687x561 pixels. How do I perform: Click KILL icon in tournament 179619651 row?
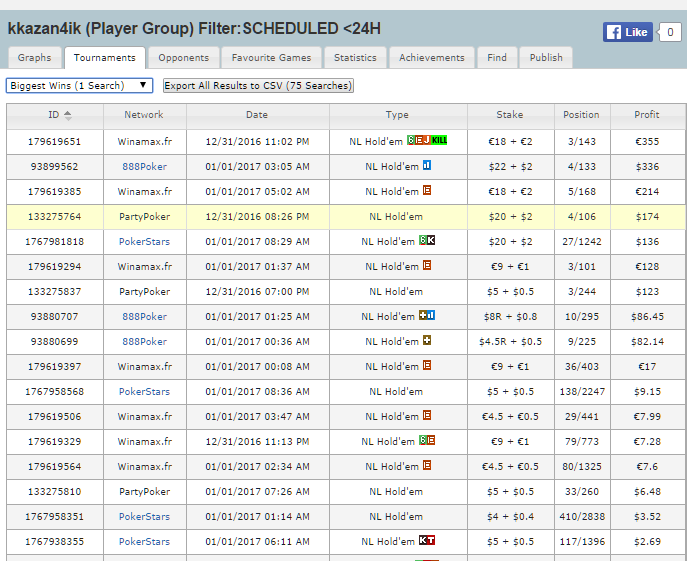[439, 140]
